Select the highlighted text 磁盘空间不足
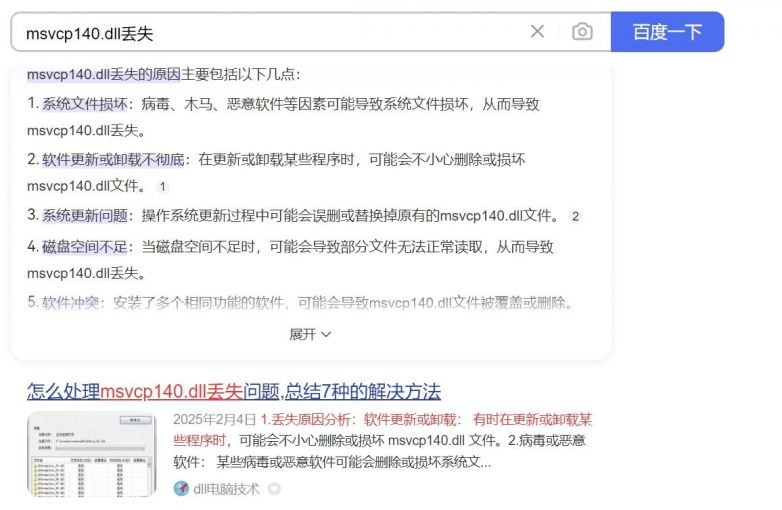The width and height of the screenshot is (782, 510). (85, 247)
